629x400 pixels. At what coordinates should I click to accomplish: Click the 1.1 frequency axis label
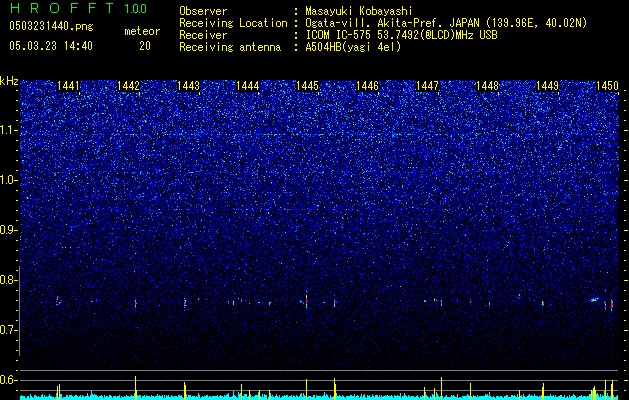[8, 130]
